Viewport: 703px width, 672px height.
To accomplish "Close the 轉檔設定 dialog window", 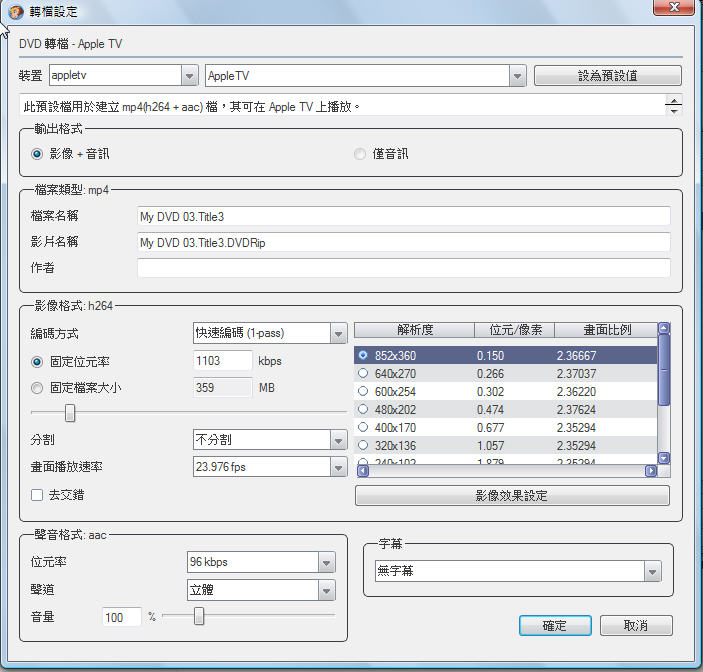I will coord(675,10).
